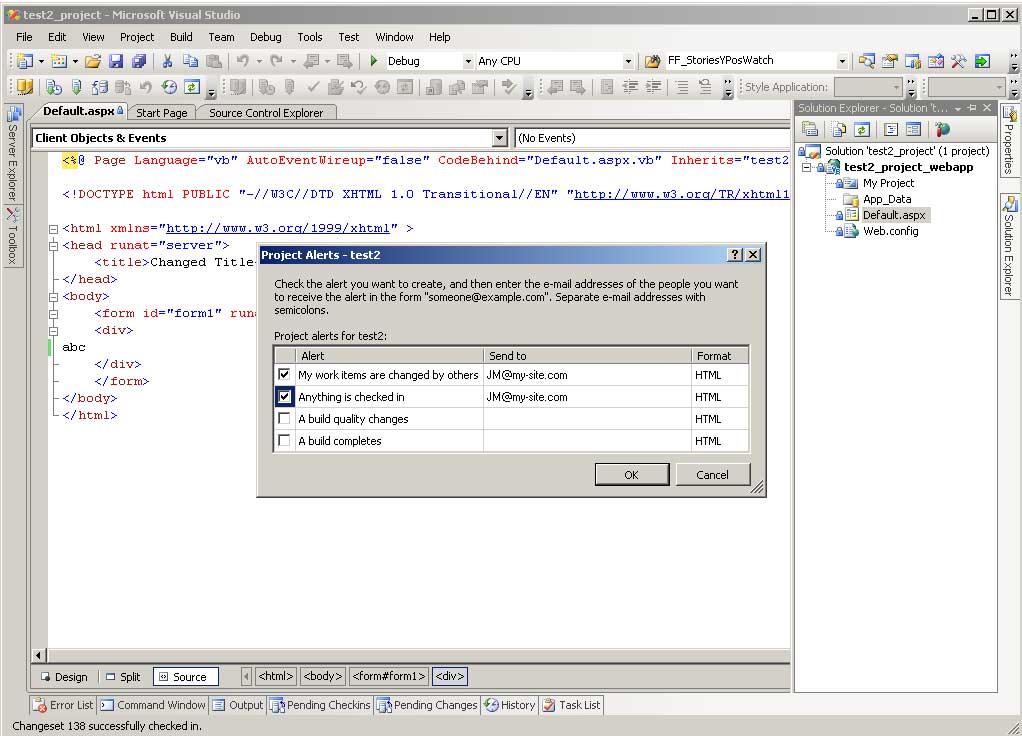
Task: Click the source control History clock icon
Action: click(169, 87)
